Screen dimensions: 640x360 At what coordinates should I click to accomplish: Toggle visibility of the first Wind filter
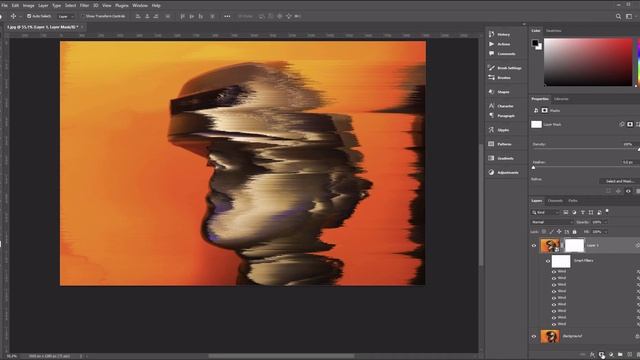[x=554, y=271]
